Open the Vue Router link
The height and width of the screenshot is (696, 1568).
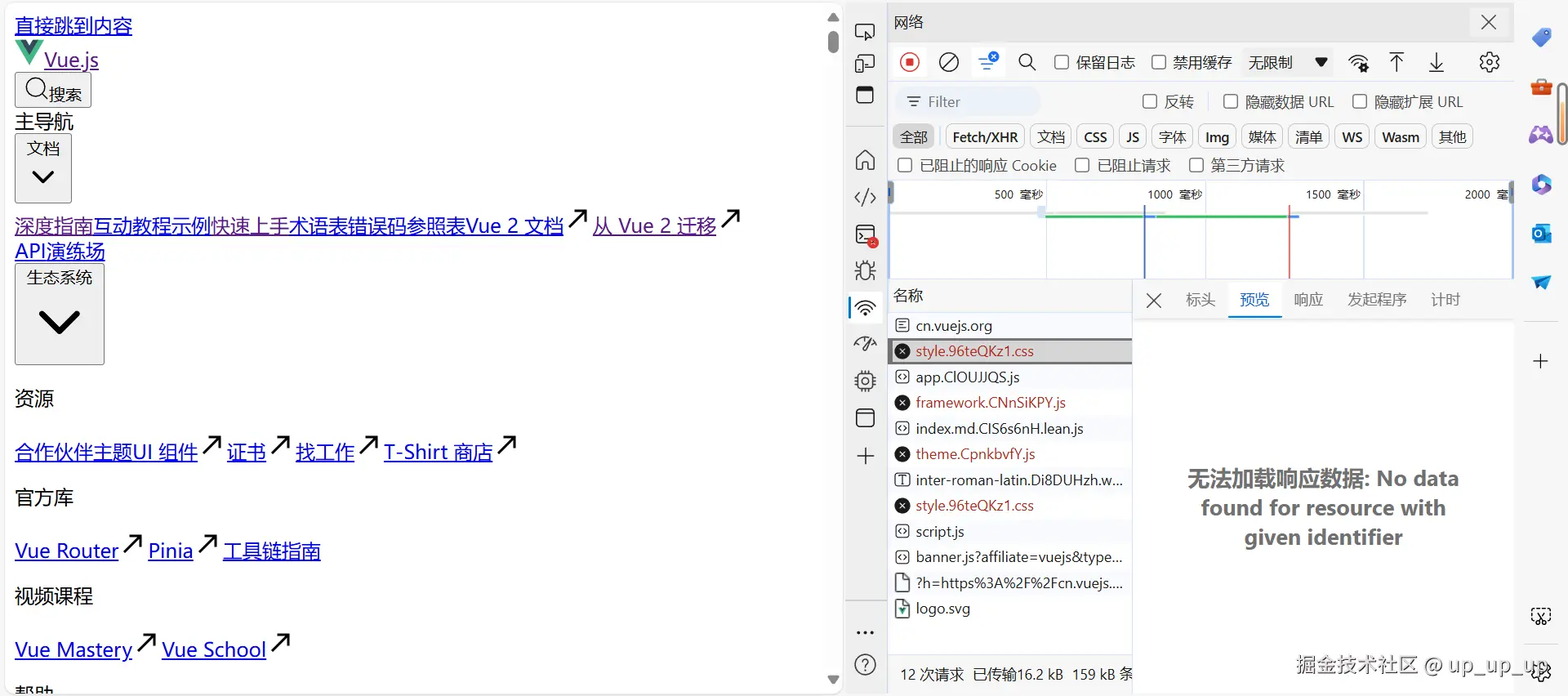point(67,551)
